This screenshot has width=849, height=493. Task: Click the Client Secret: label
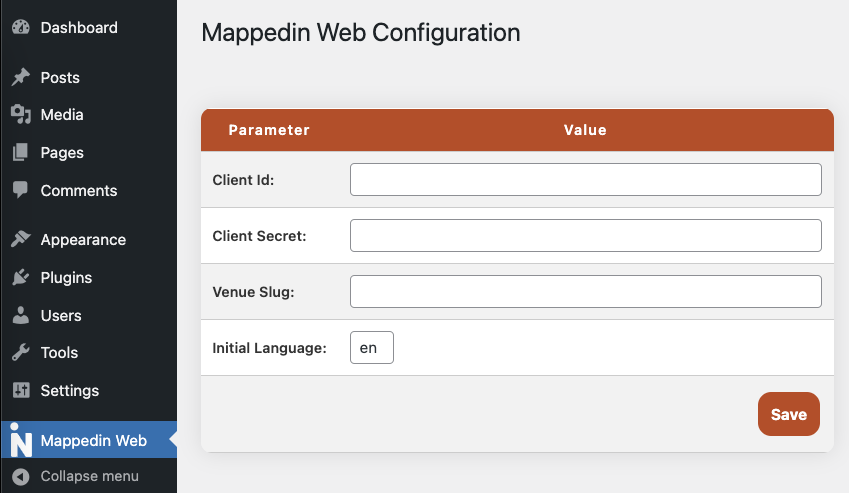pos(259,236)
